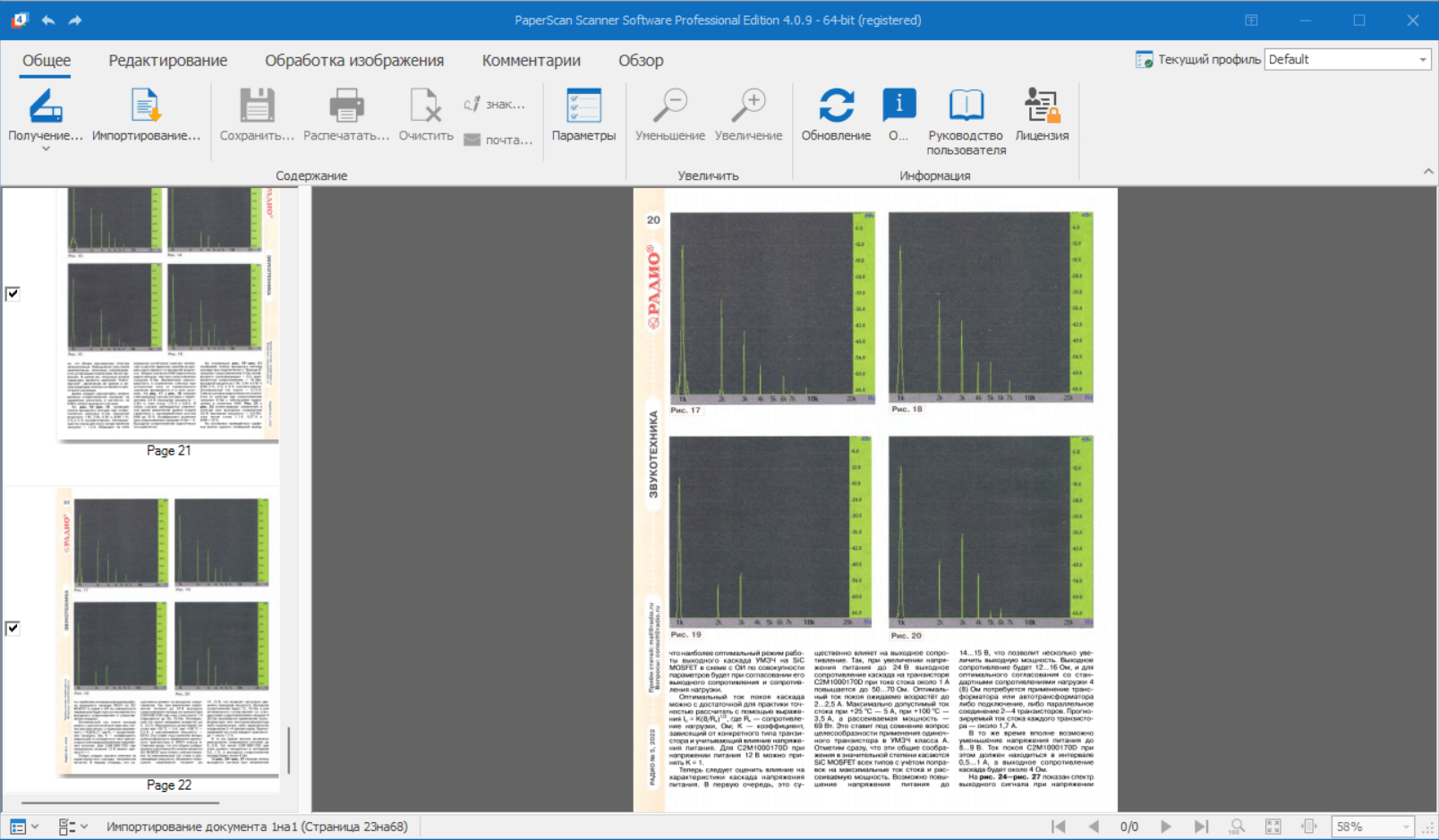1439x840 pixels.
Task: Open the Руководство пользователя user guide
Action: pos(966,106)
